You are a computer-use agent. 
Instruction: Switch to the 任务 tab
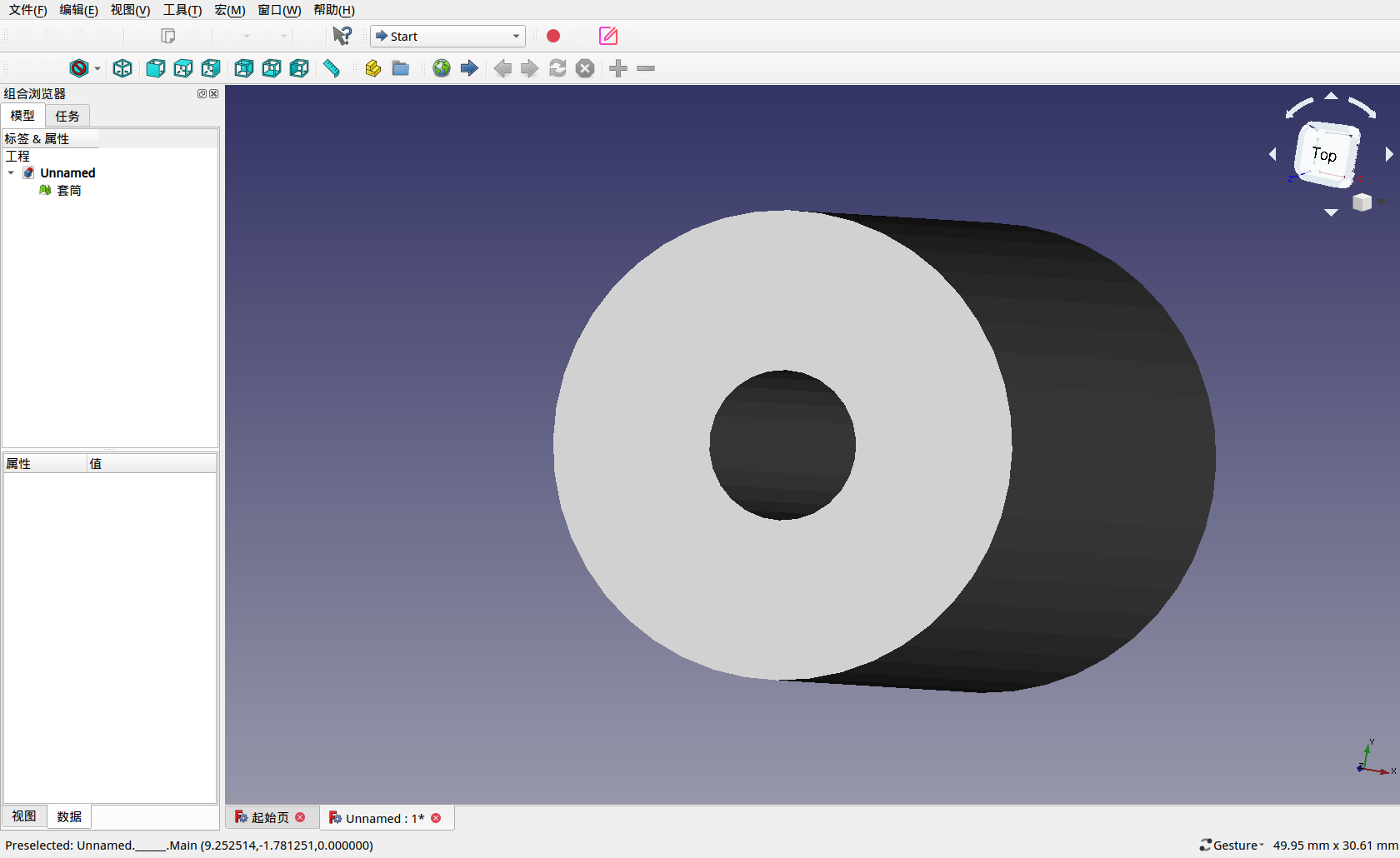click(x=67, y=116)
